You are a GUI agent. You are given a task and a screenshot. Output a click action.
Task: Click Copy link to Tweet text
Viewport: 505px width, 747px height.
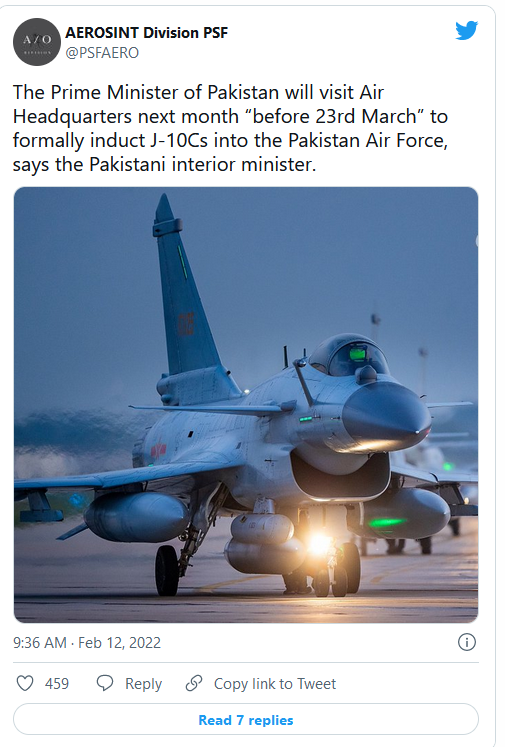click(x=275, y=684)
